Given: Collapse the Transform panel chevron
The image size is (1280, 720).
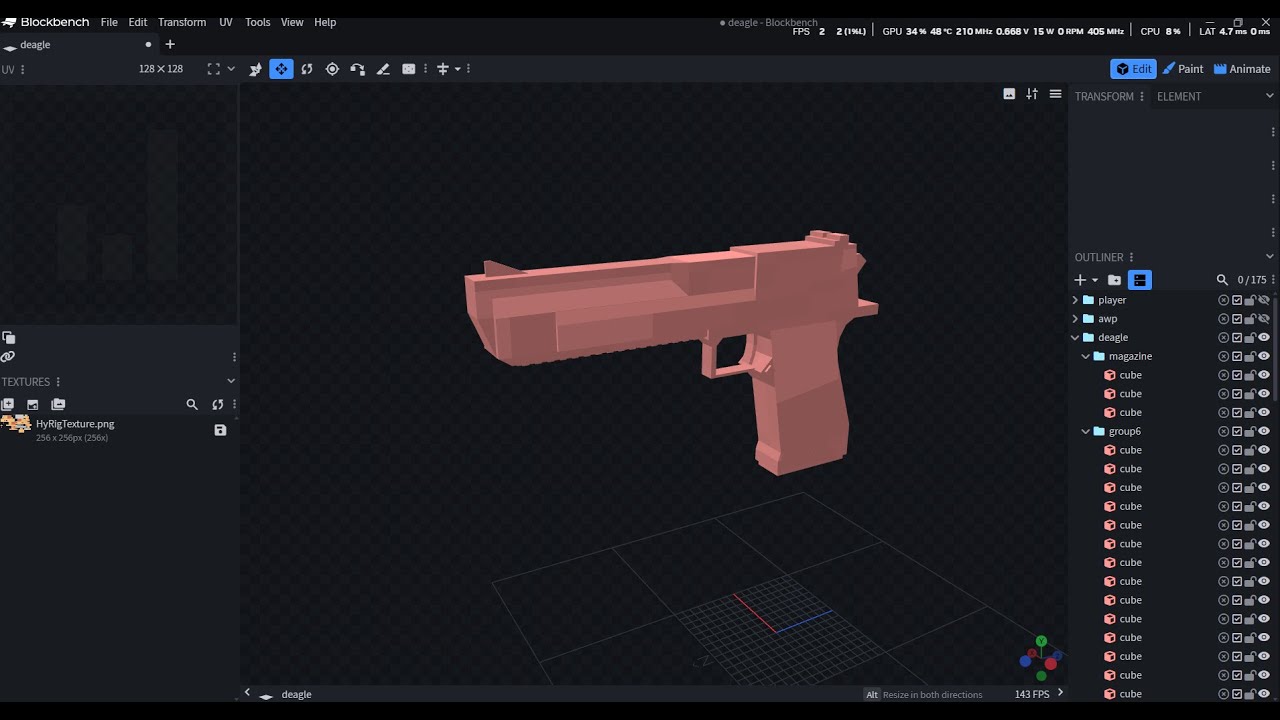Looking at the screenshot, I should click(x=1270, y=96).
